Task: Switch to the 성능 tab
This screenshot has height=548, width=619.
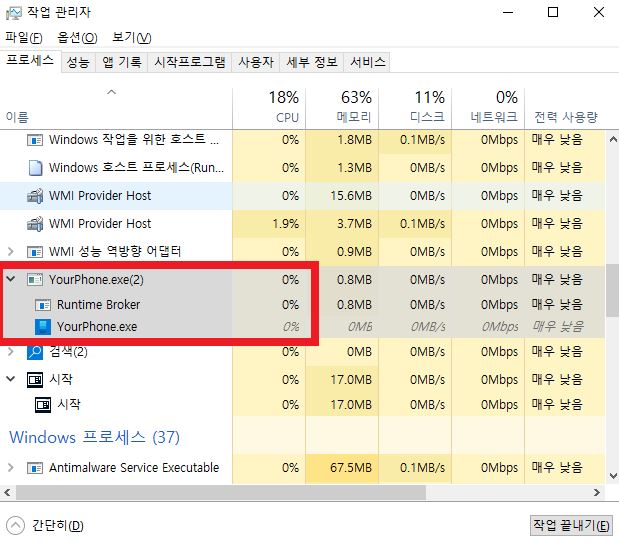Action: point(78,62)
